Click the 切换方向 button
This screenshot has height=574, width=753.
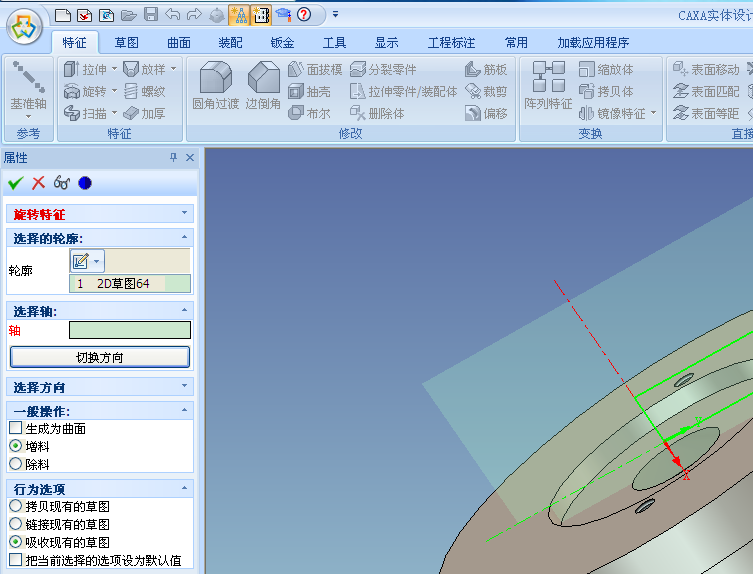[100, 357]
